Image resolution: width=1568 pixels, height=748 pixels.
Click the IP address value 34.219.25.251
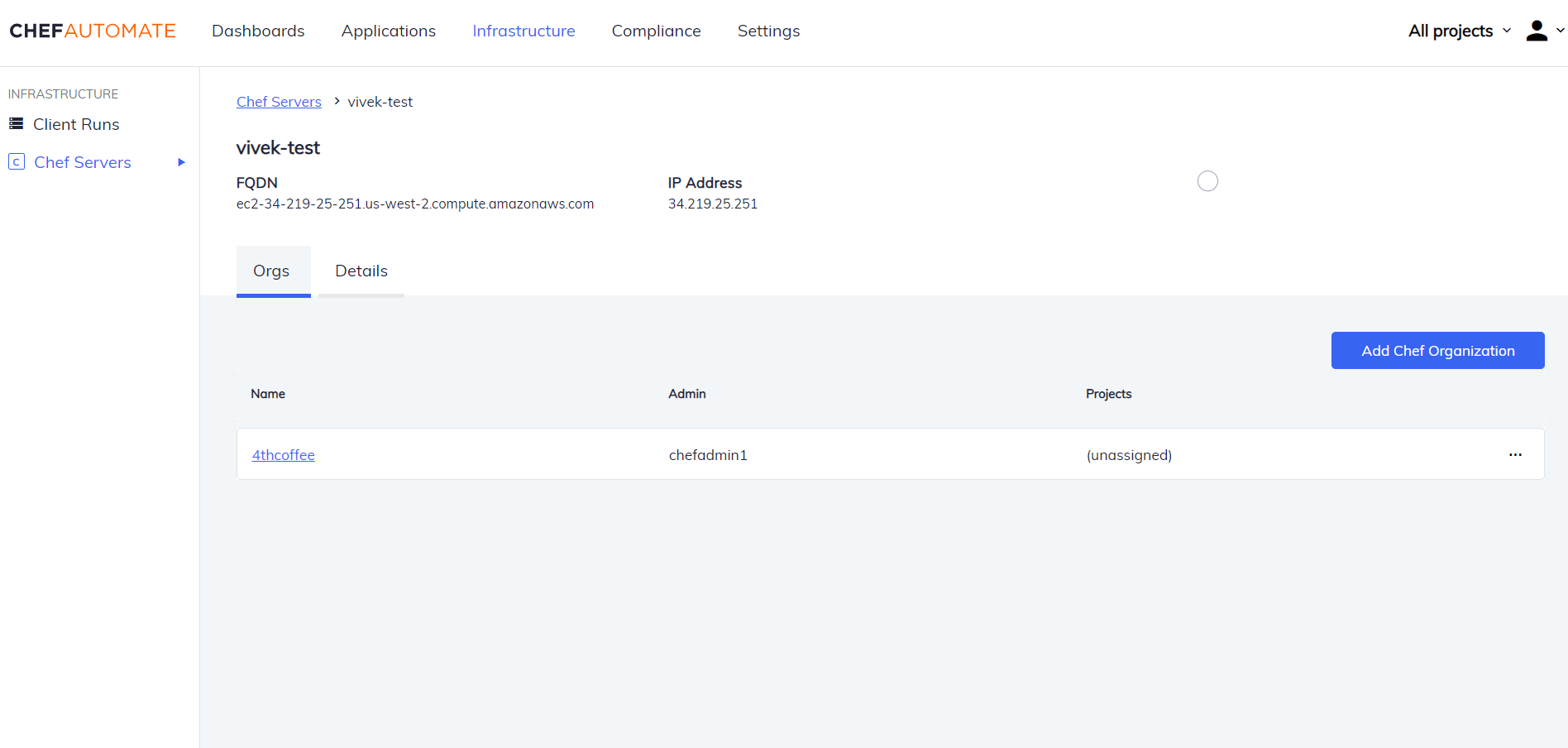coord(713,204)
